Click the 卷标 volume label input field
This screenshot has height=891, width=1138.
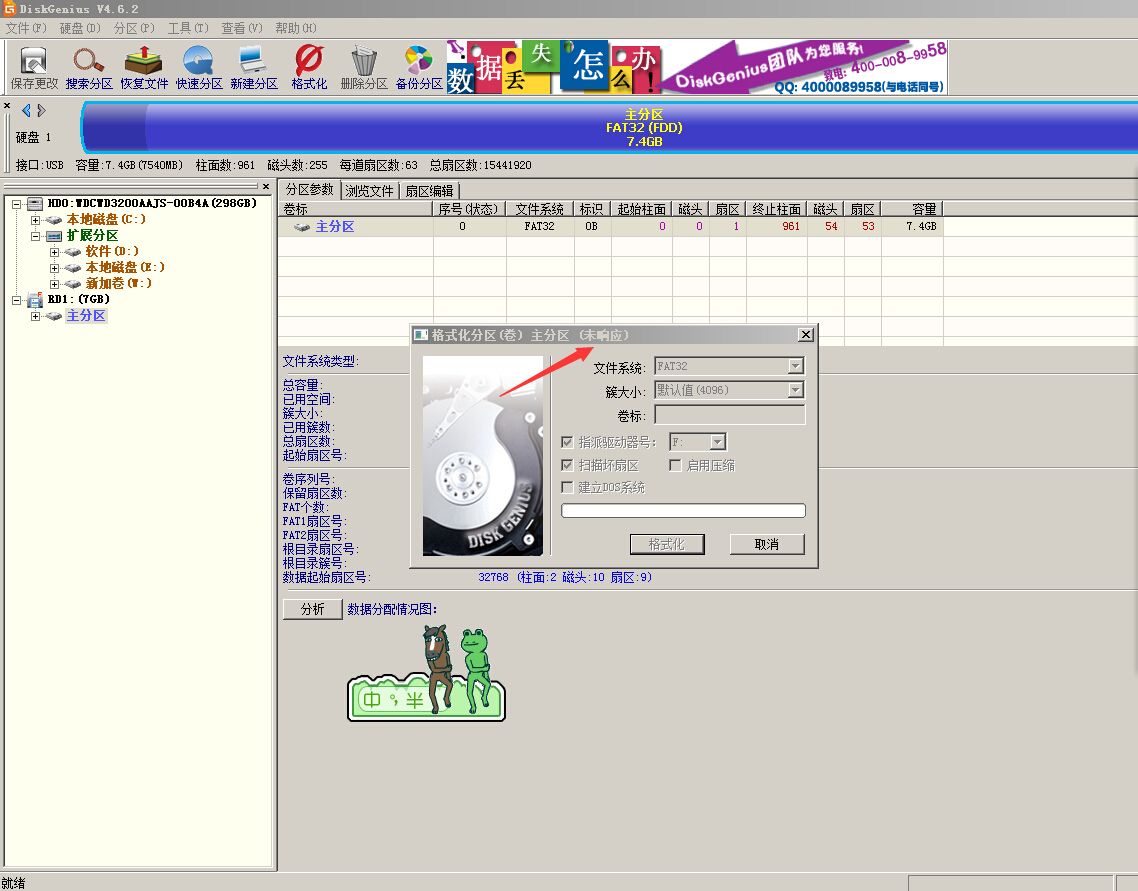tap(729, 415)
